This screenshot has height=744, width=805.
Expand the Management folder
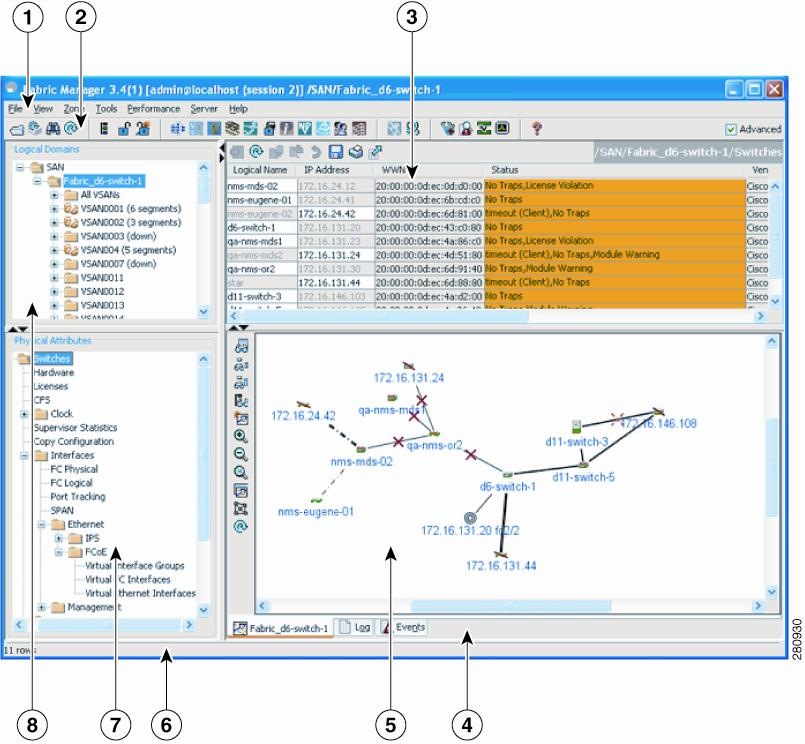click(42, 607)
